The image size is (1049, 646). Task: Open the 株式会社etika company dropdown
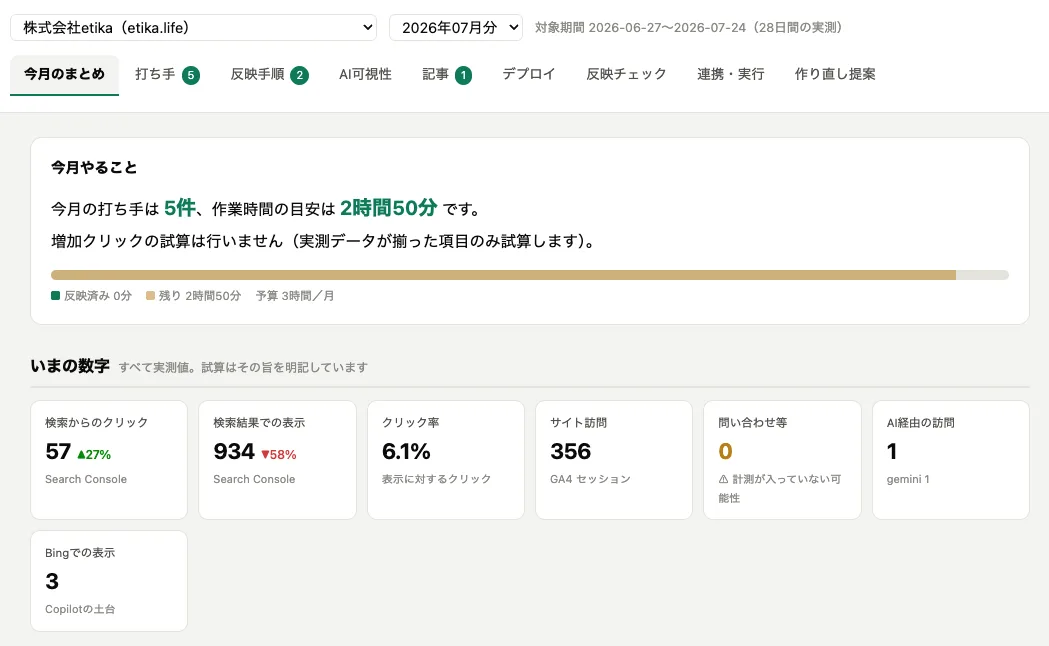point(193,27)
